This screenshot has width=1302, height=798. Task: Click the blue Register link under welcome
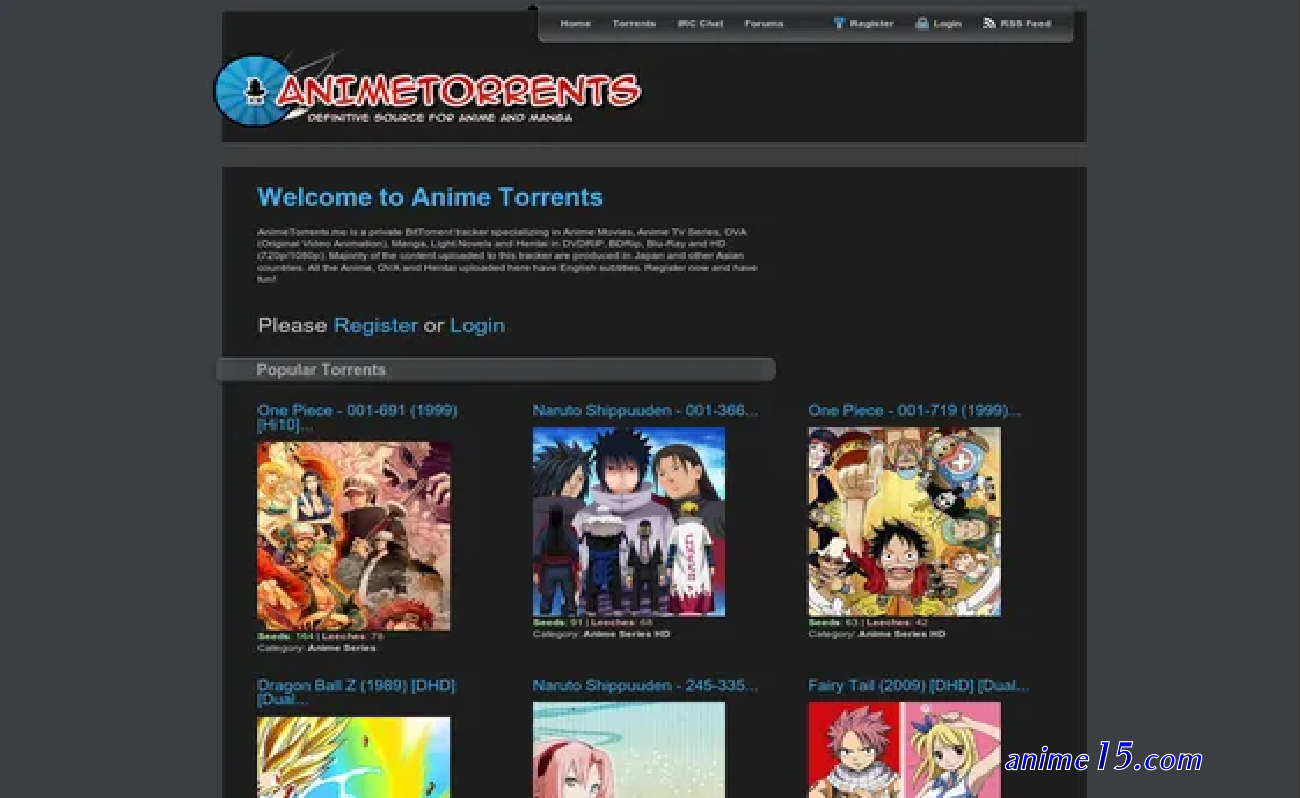(x=375, y=325)
